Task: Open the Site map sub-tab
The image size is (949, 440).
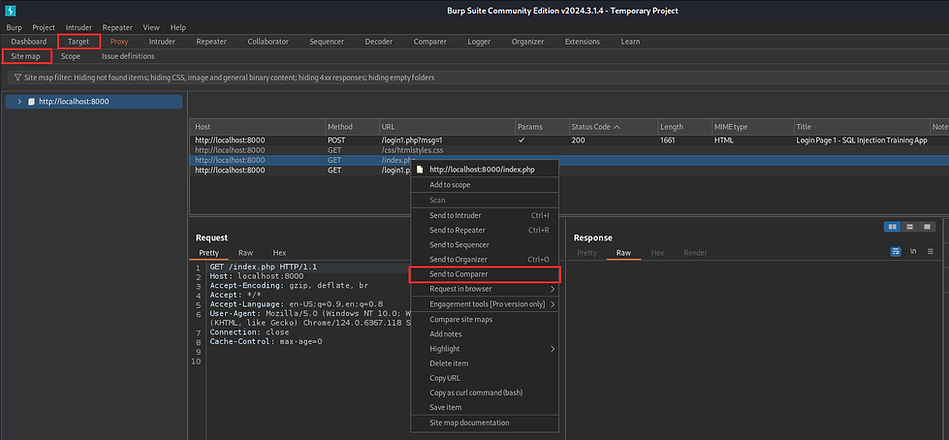Action: pyautogui.click(x=27, y=56)
